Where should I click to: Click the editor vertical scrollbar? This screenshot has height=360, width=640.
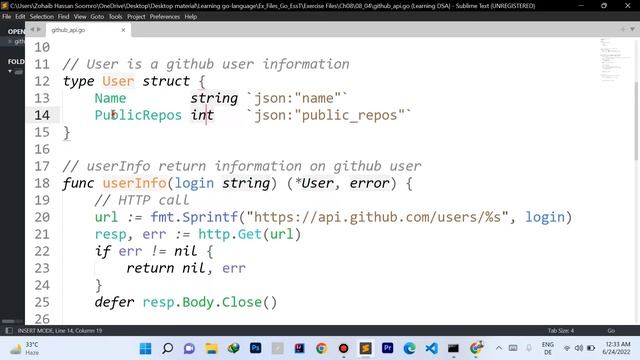(x=637, y=121)
